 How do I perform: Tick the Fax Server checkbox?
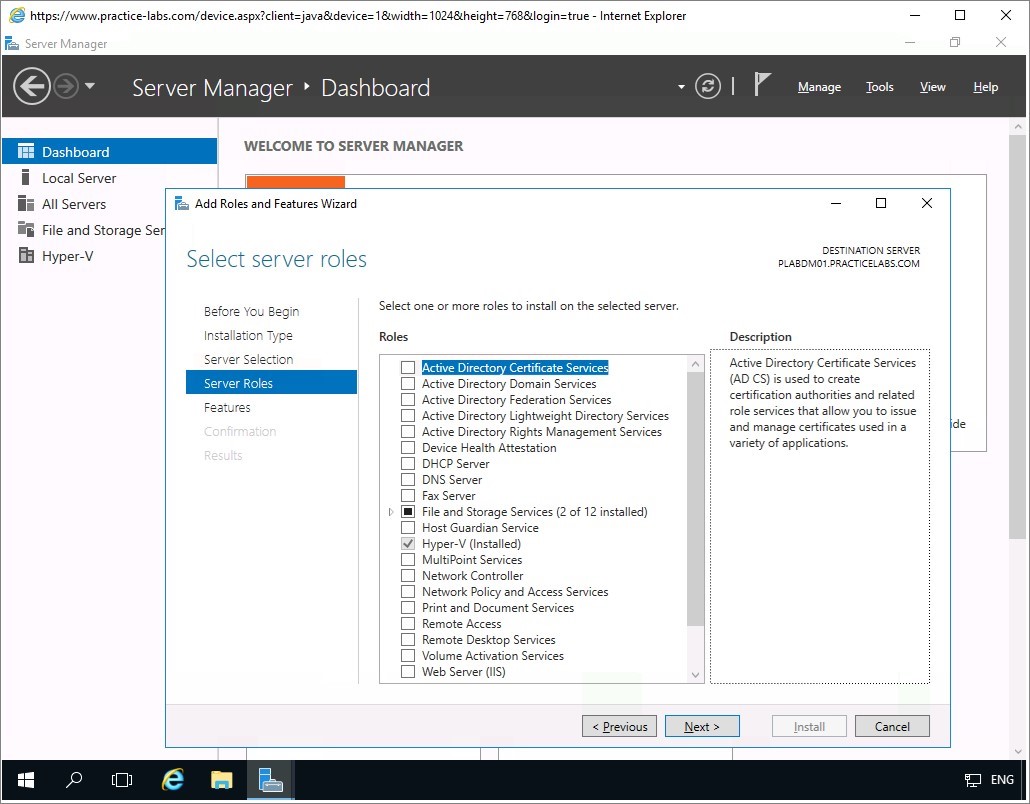(x=408, y=495)
